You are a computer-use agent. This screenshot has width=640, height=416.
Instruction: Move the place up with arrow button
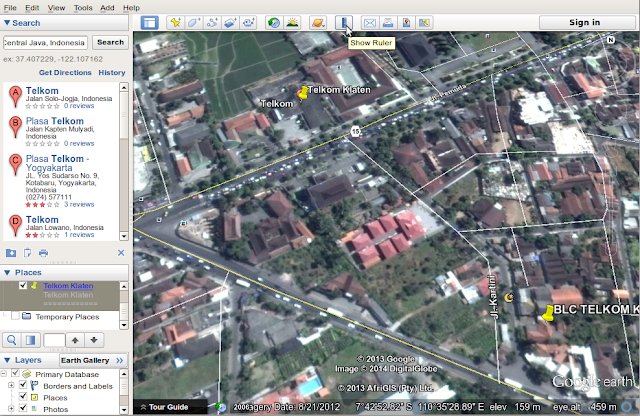75,340
